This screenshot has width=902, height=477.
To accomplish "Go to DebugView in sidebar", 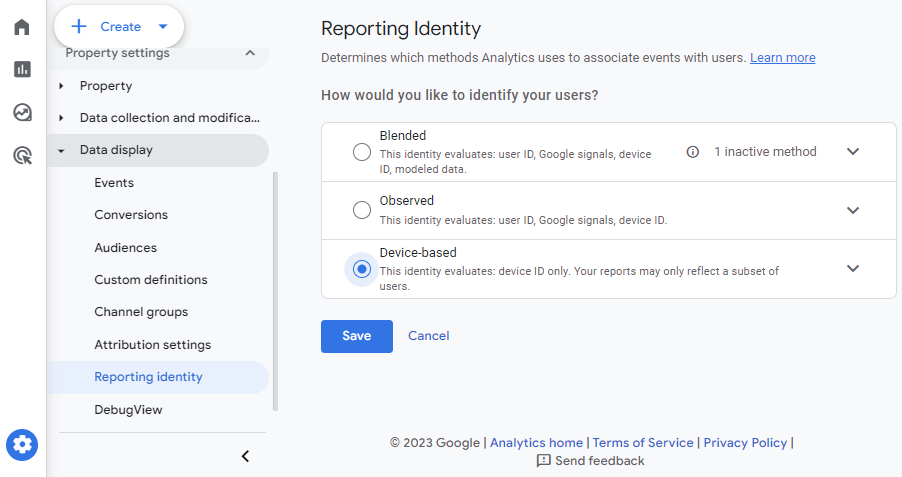I will 128,410.
